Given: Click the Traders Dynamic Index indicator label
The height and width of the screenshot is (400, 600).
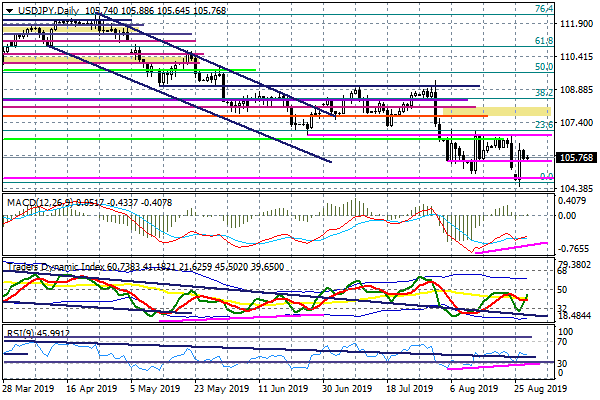Looking at the screenshot, I should [x=60, y=267].
